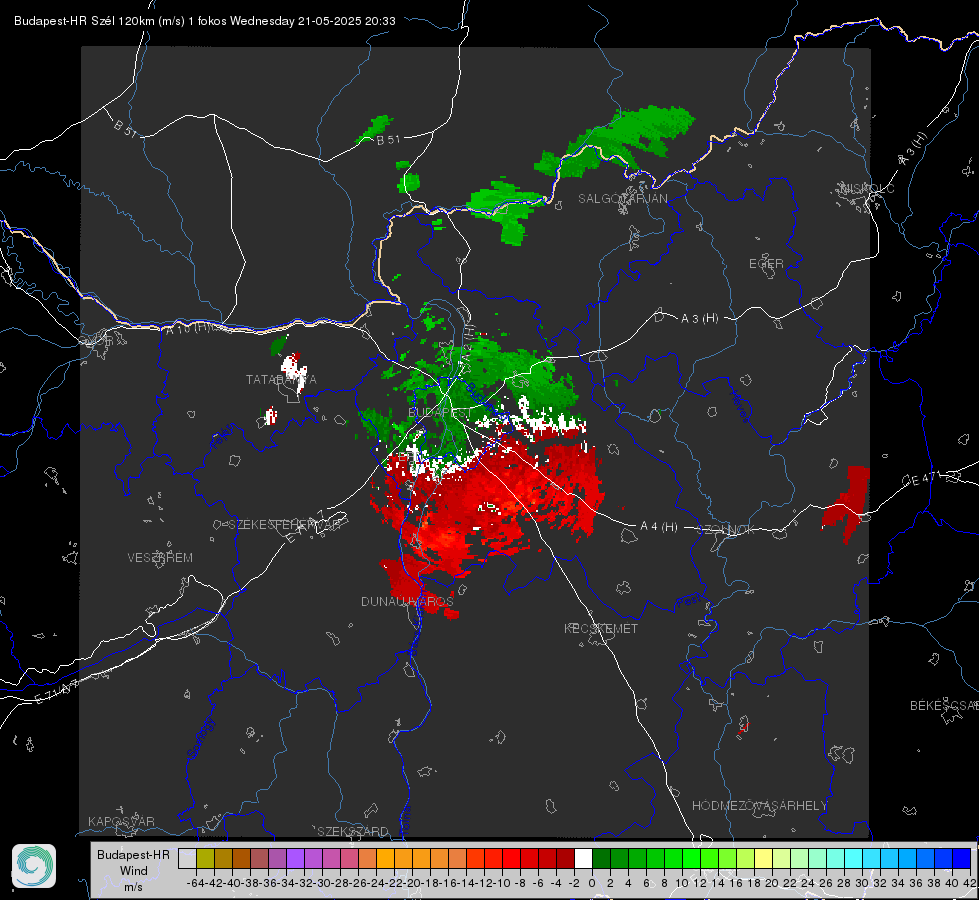Click the VESZPRÉM city label
This screenshot has height=900, width=979.
pos(160,557)
